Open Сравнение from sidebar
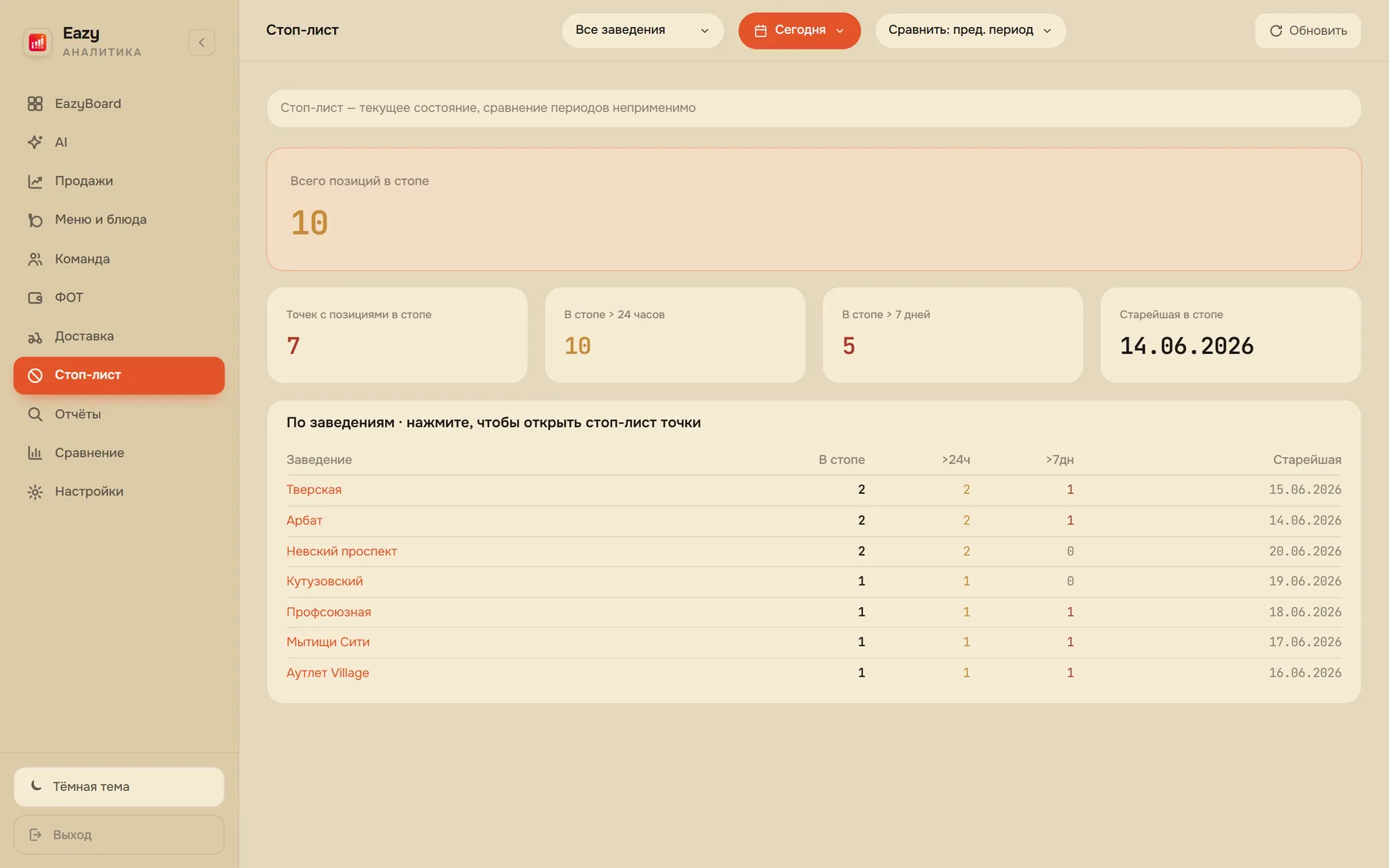This screenshot has width=1389, height=868. pos(119,453)
